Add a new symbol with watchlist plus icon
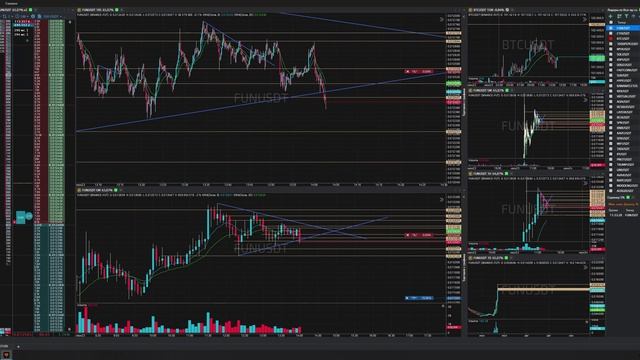 tap(611, 16)
